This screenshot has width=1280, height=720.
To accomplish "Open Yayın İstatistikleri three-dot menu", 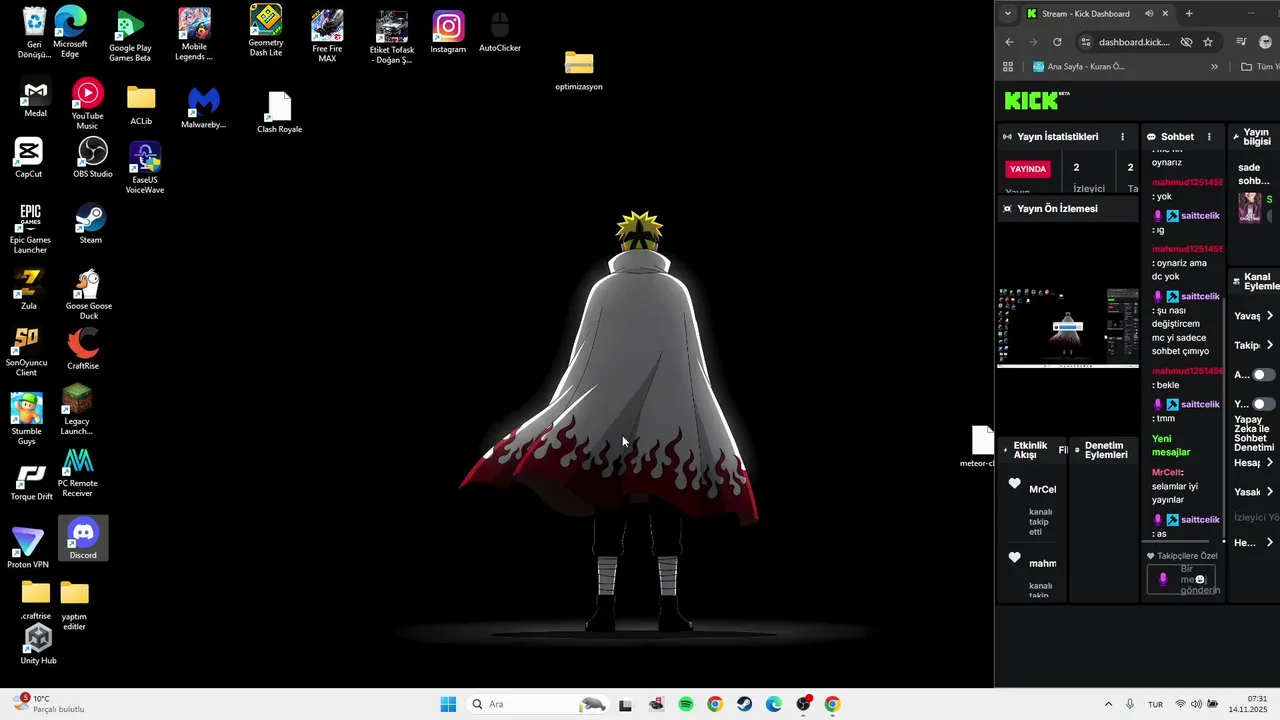I will [1123, 137].
